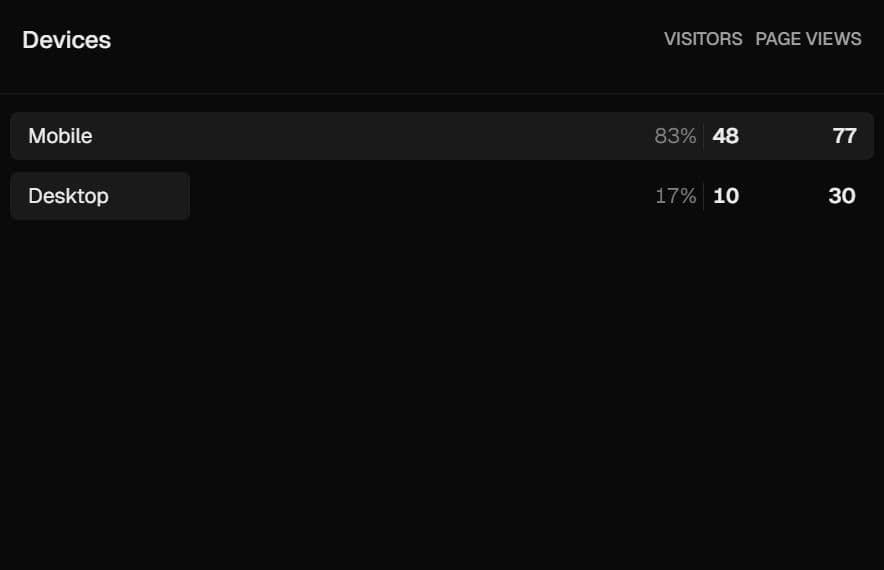Click the horizontal divider below the header
Screen dimensions: 884x570
coord(442,94)
